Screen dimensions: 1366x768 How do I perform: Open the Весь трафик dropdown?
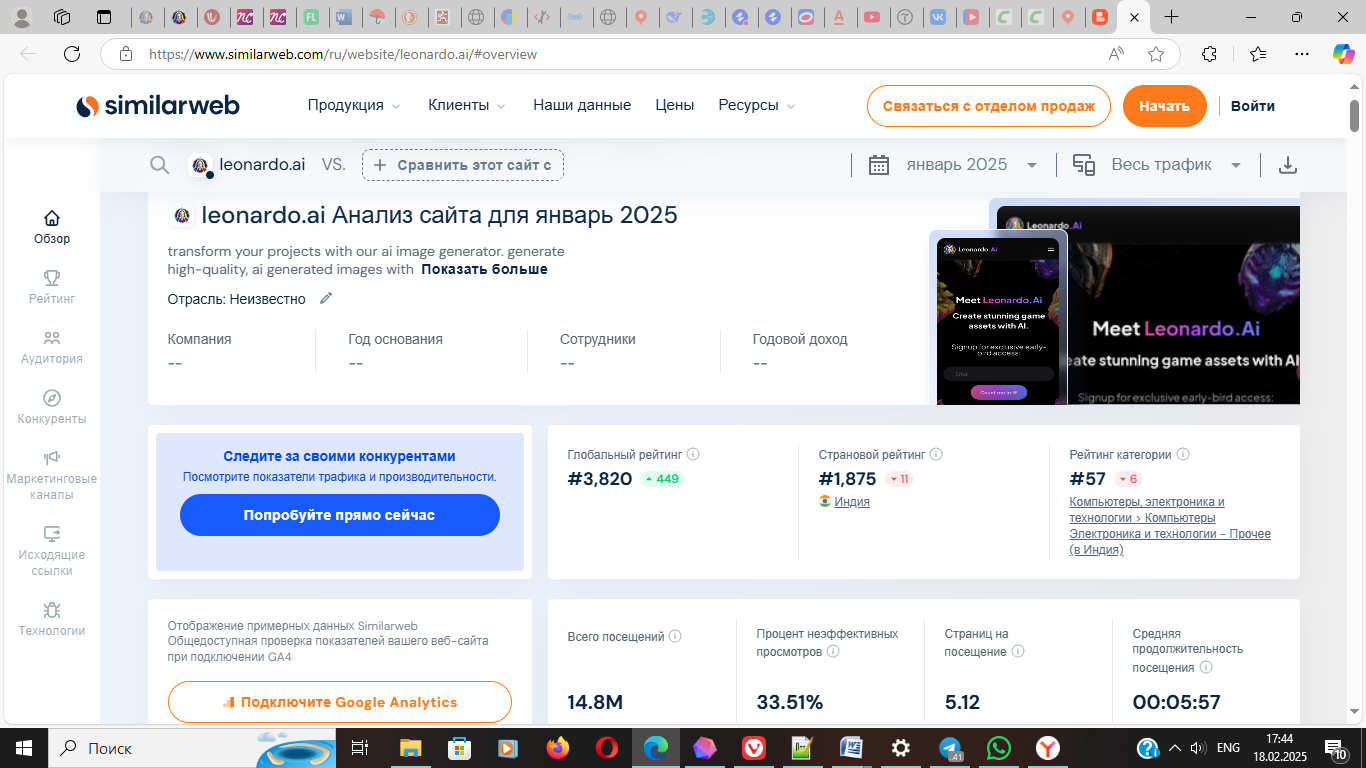coord(1157,165)
